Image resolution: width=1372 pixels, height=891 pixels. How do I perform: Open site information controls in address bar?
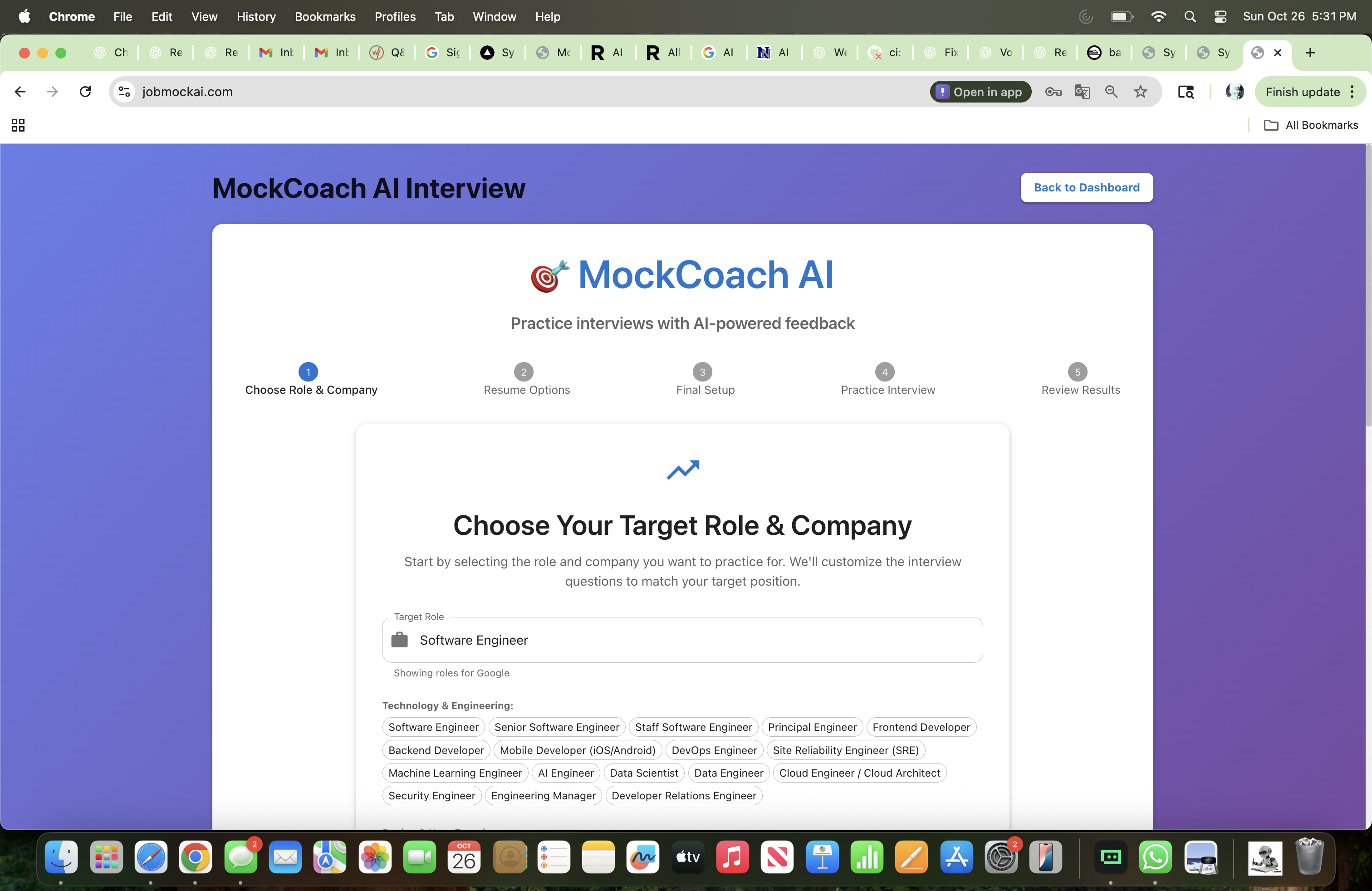[x=124, y=92]
